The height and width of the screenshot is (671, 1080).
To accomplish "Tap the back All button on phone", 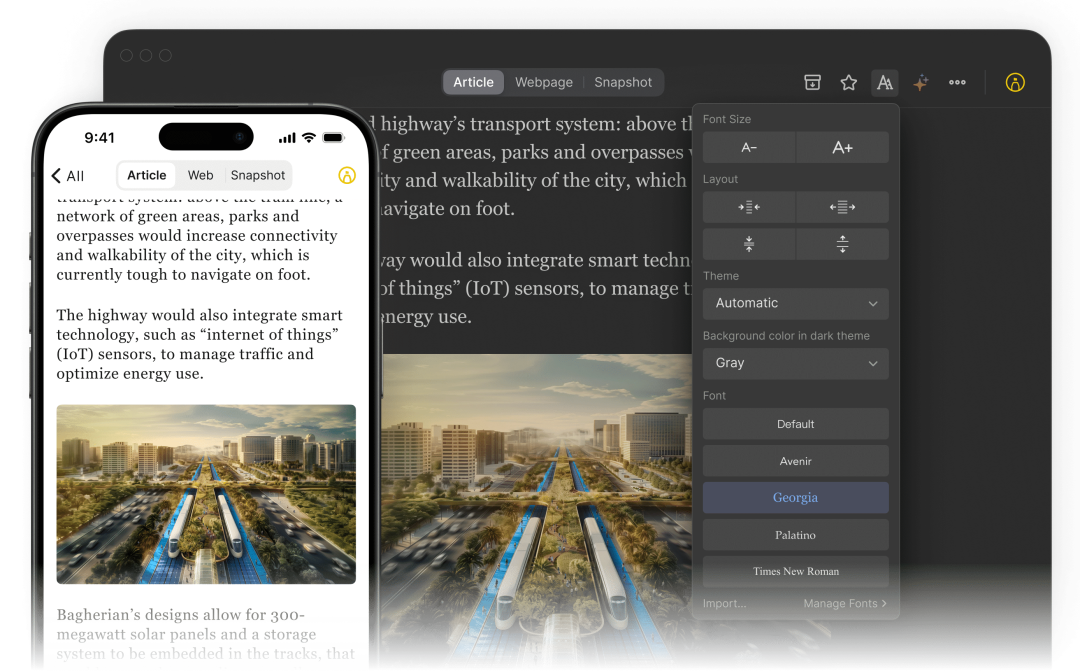I will click(x=68, y=176).
